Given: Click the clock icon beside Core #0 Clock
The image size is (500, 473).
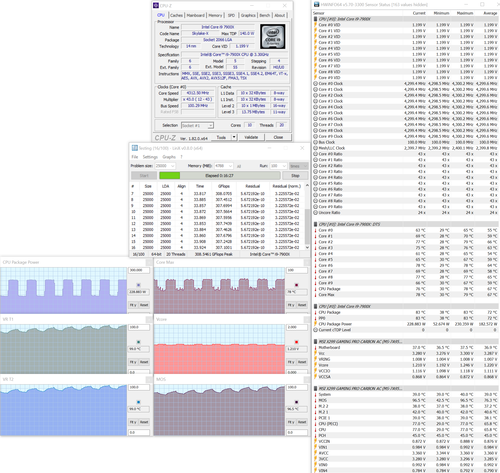Looking at the screenshot, I should pyautogui.click(x=315, y=83).
